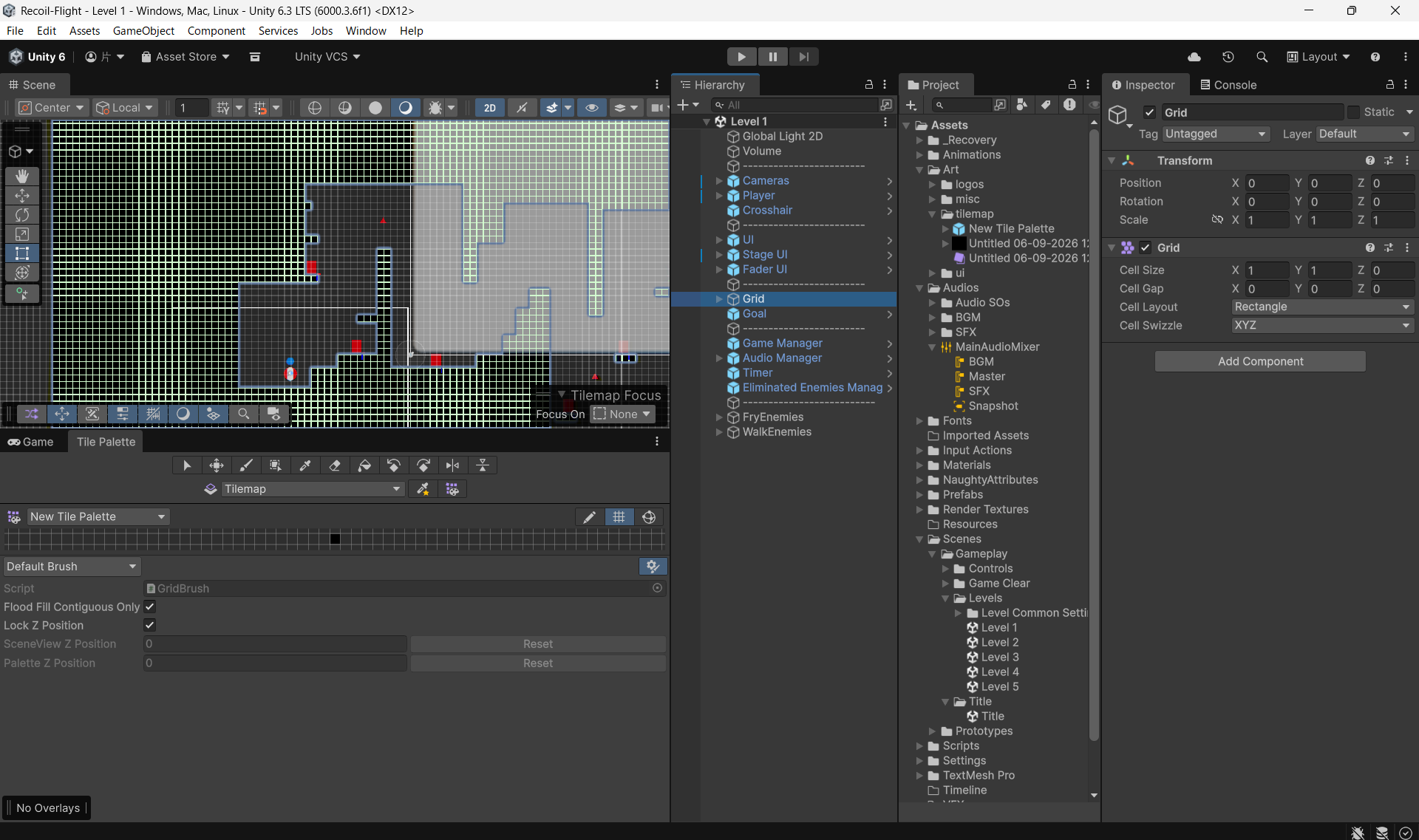The image size is (1419, 840).
Task: Toggle the Static checkbox
Action: coord(1354,112)
